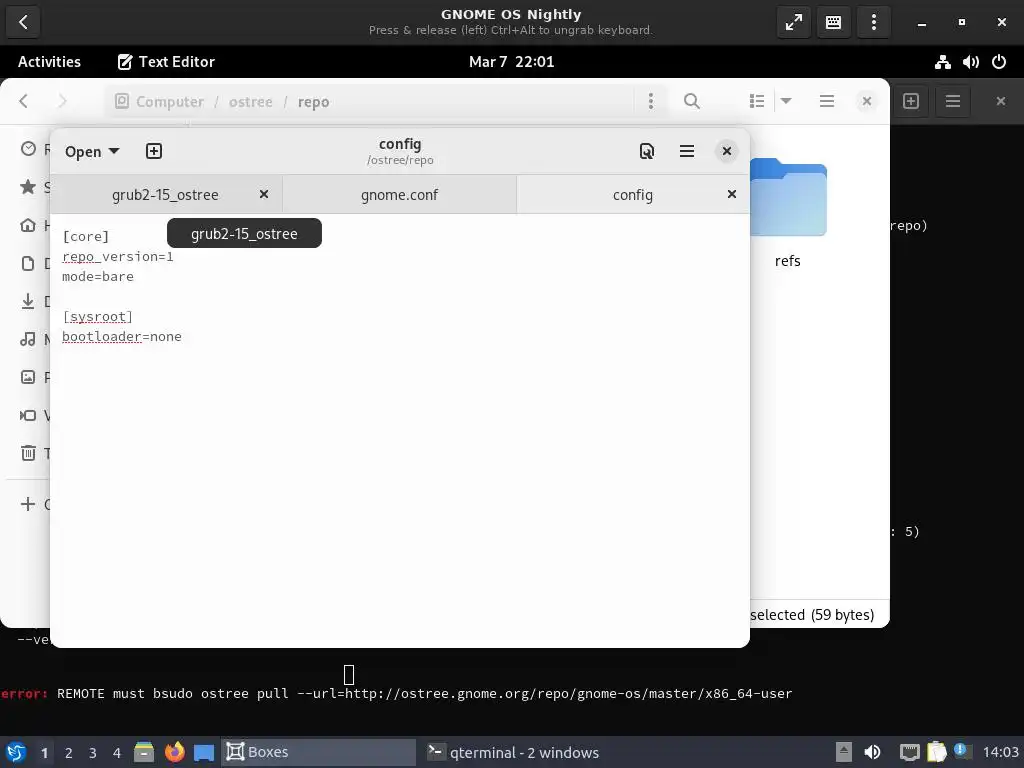The image size is (1024, 768).
Task: Switch to gnome.conf tab
Action: (x=399, y=195)
